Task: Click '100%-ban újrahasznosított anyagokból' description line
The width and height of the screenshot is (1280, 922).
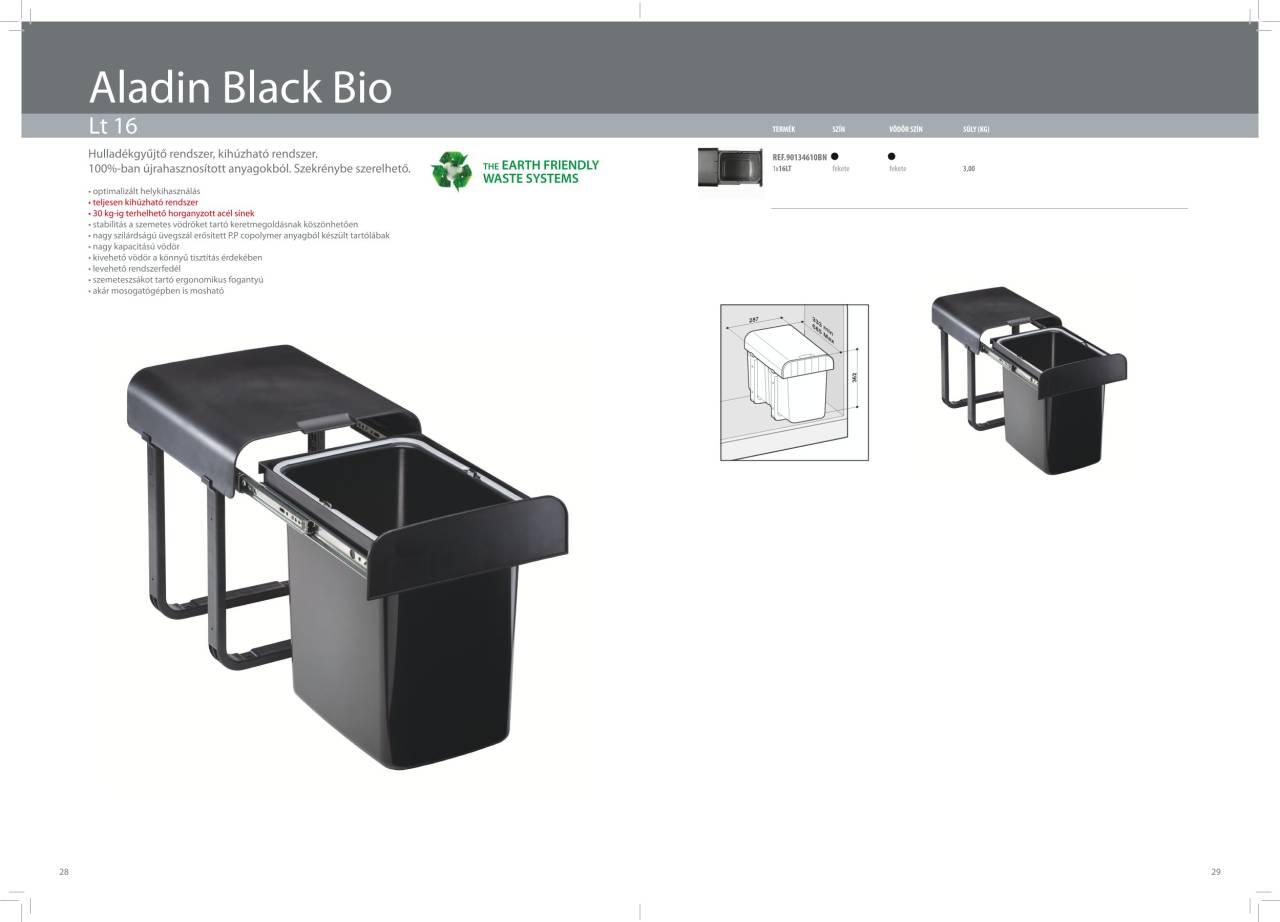Action: click(x=250, y=168)
